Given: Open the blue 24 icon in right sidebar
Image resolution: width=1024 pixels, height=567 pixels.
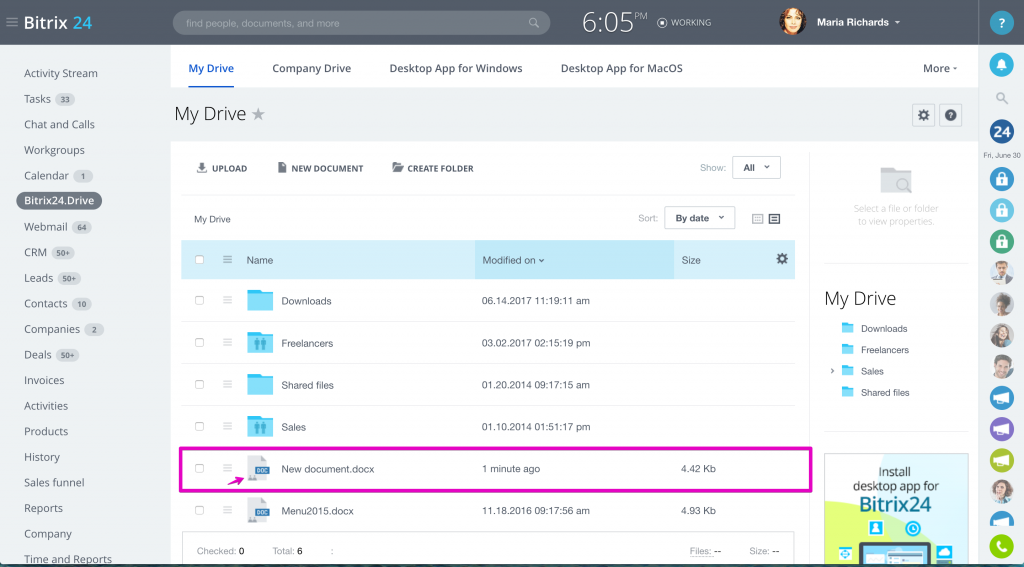Looking at the screenshot, I should pyautogui.click(x=1001, y=132).
